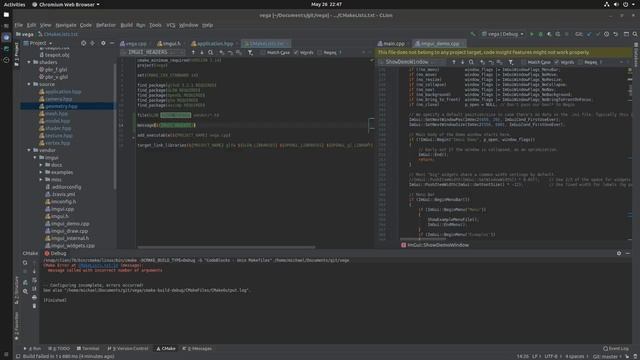Print CMake output with printer icon
The height and width of the screenshot is (360, 640).
(34, 297)
